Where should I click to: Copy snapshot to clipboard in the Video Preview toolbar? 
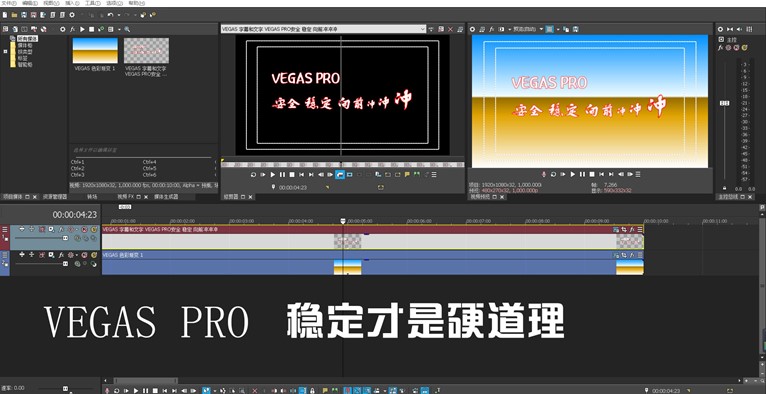(x=566, y=29)
